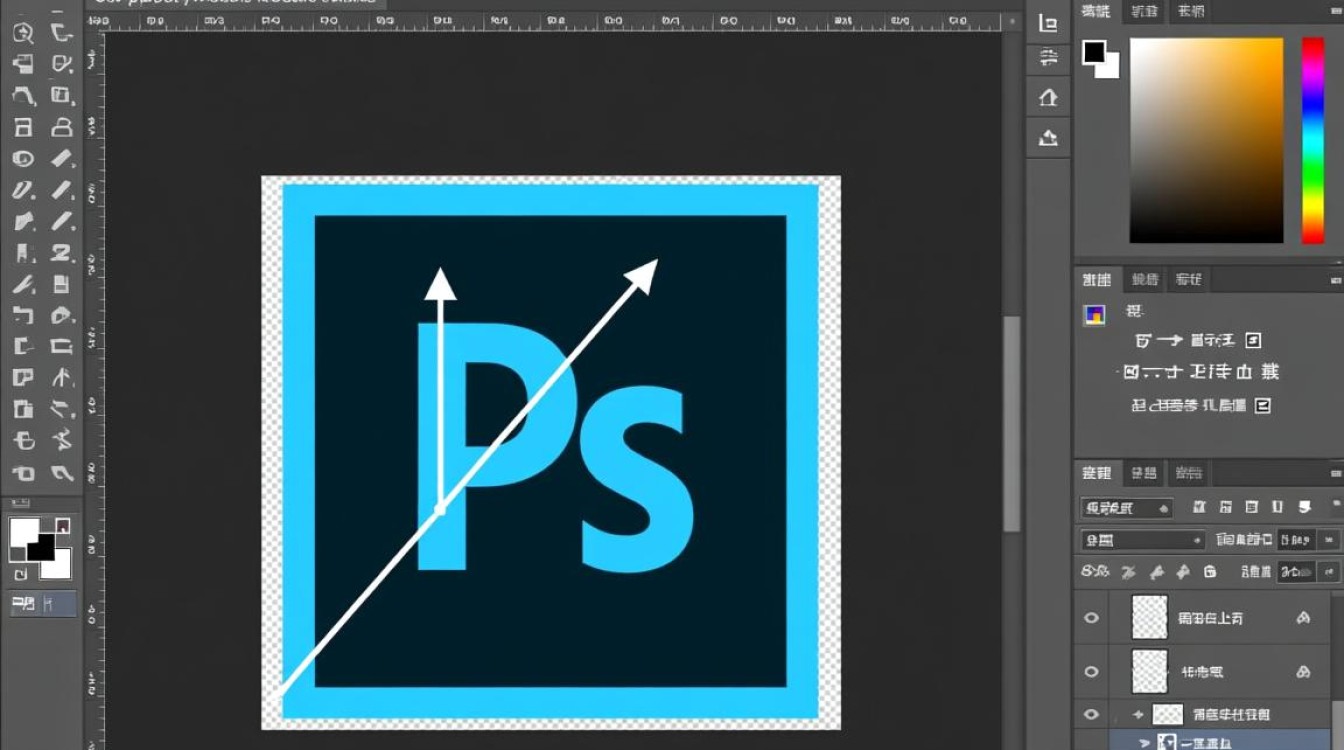Click the house-shaped icon in collapsed dock
Viewport: 1344px width, 750px height.
(x=1048, y=97)
